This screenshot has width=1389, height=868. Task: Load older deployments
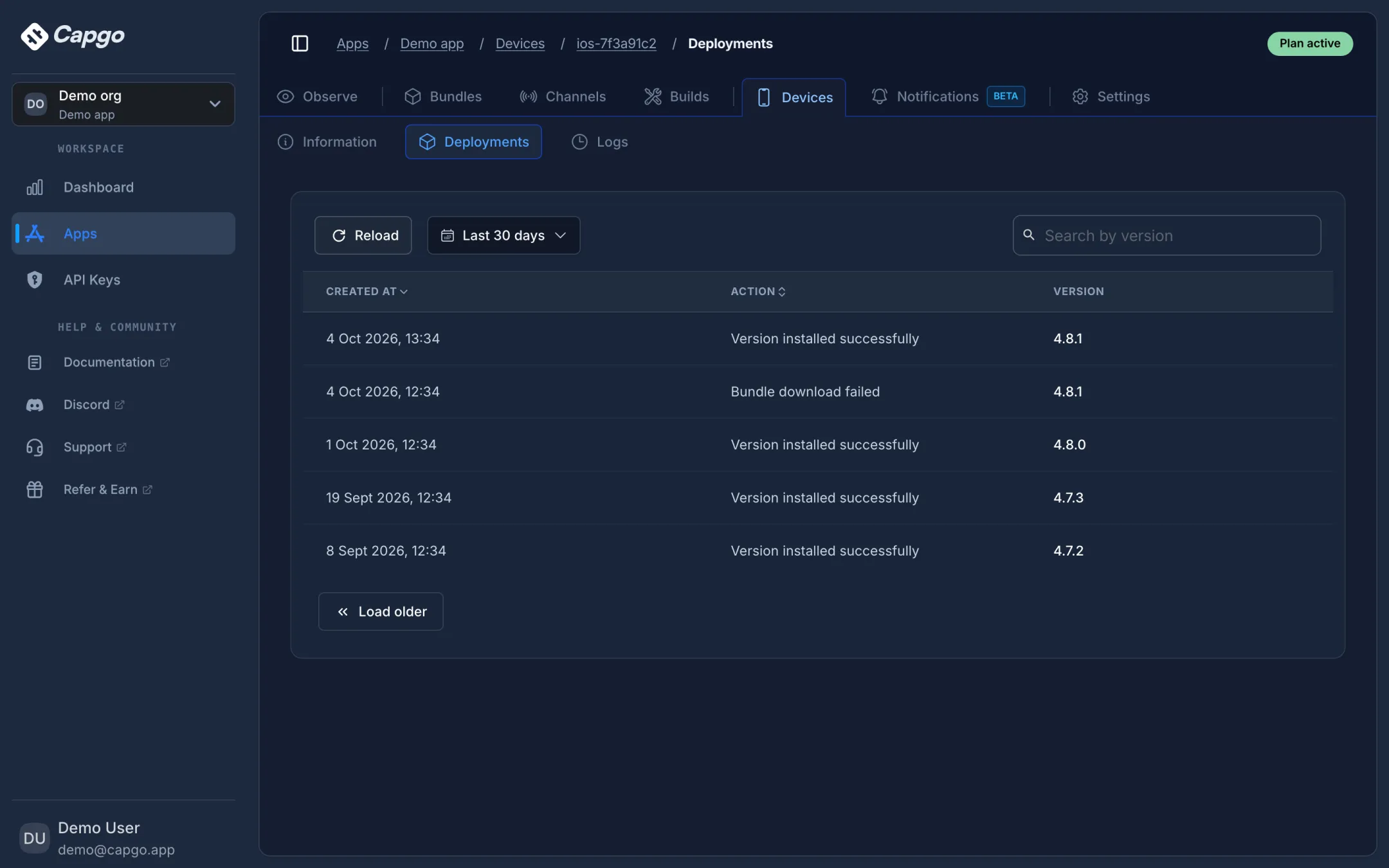[381, 611]
